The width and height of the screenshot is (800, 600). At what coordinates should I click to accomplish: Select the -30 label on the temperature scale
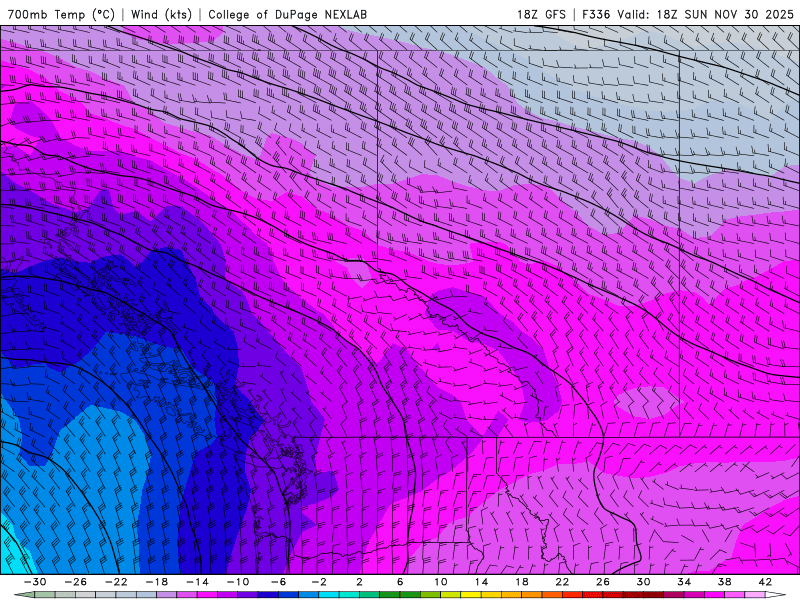click(35, 582)
